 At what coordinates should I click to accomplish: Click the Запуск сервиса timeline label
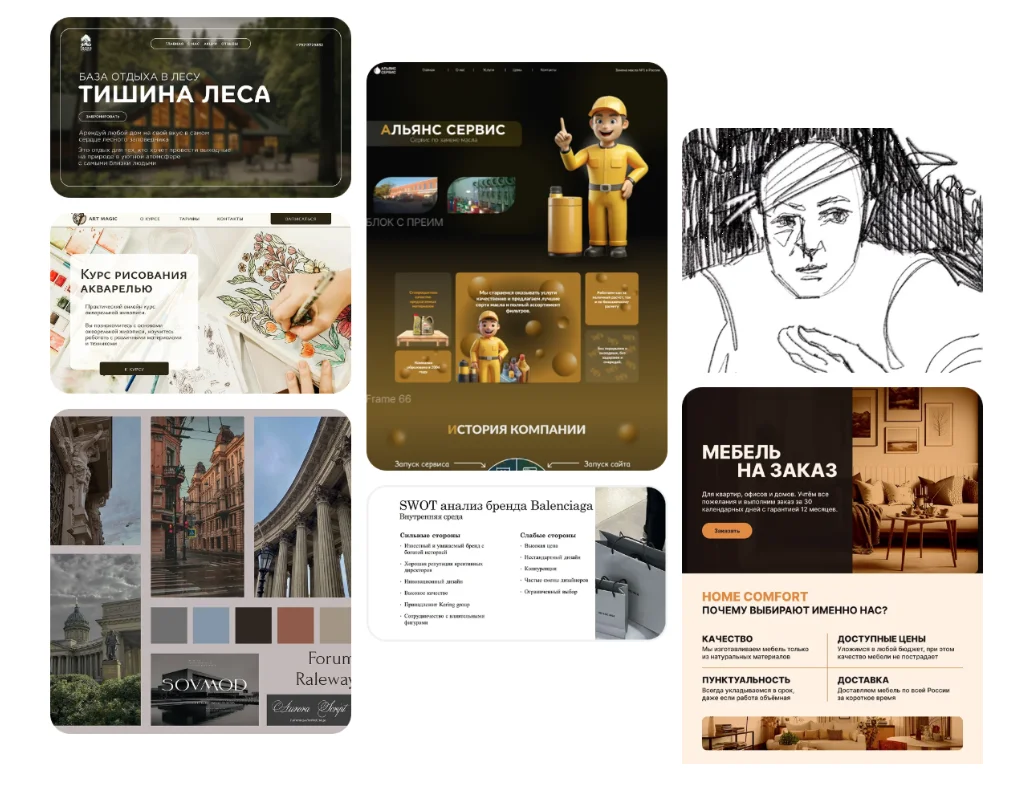tap(422, 464)
